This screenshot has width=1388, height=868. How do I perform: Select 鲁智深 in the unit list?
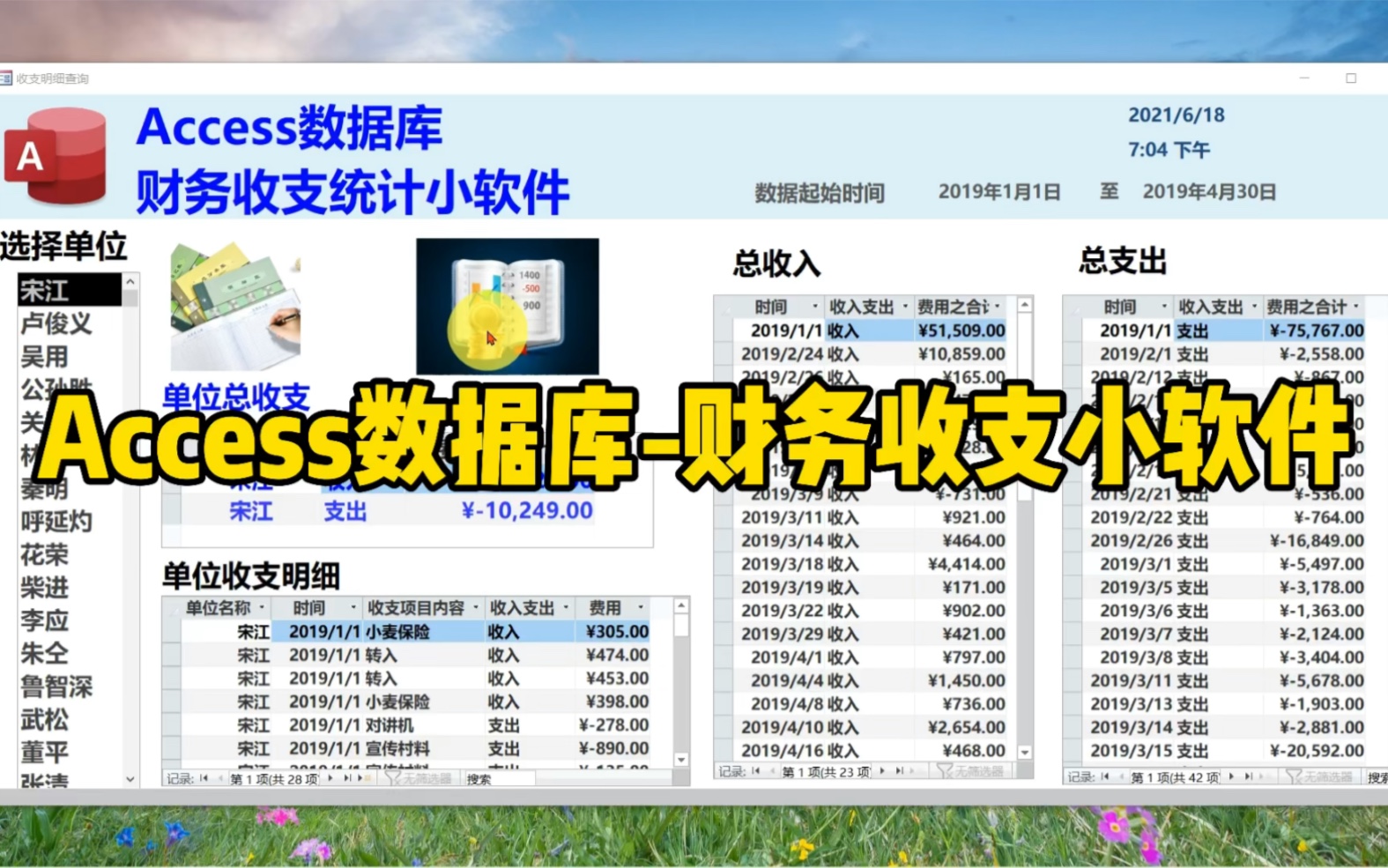[70, 686]
